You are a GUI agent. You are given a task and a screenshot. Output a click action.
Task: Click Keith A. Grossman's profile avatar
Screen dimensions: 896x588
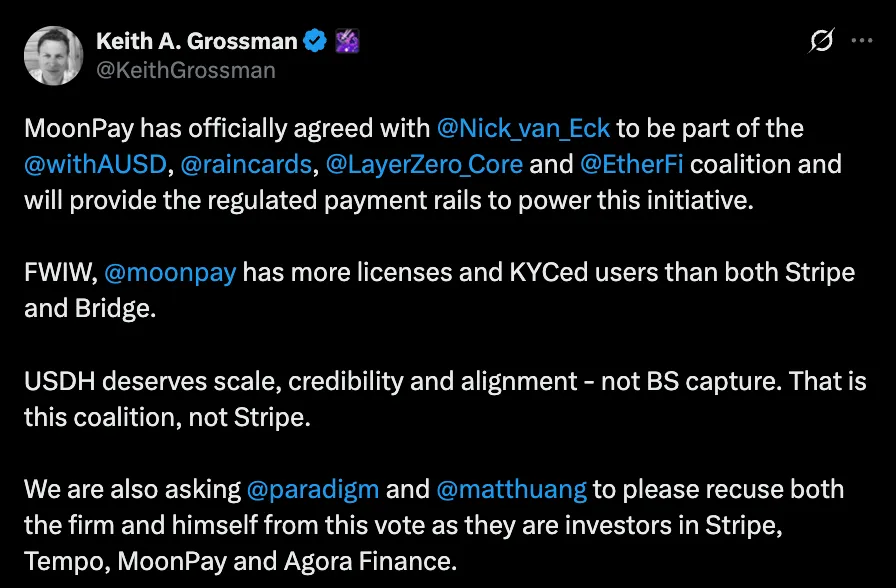[x=53, y=55]
